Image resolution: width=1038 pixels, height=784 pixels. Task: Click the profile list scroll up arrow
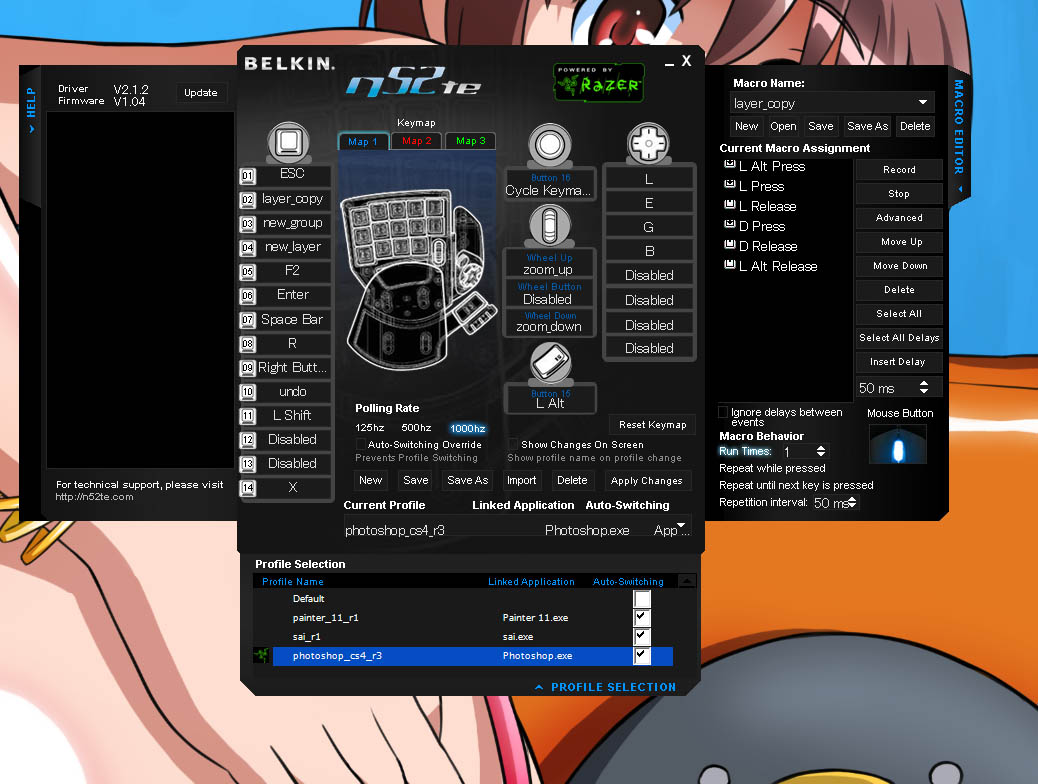(687, 581)
